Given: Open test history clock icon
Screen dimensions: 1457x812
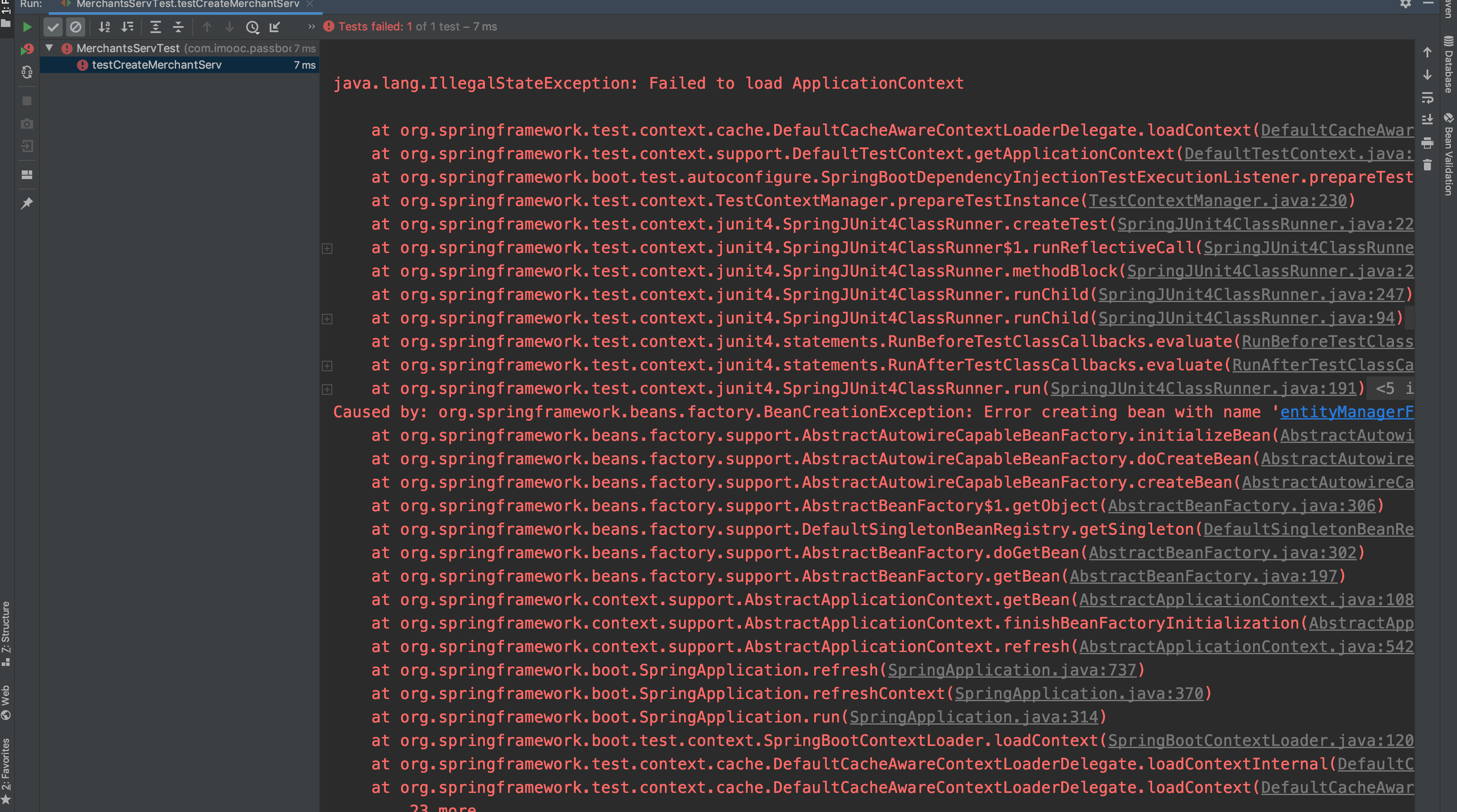Looking at the screenshot, I should (x=252, y=27).
